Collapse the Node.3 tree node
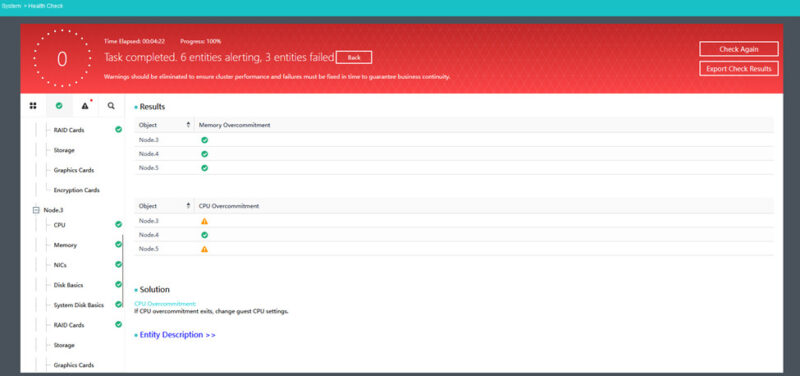 (x=36, y=210)
